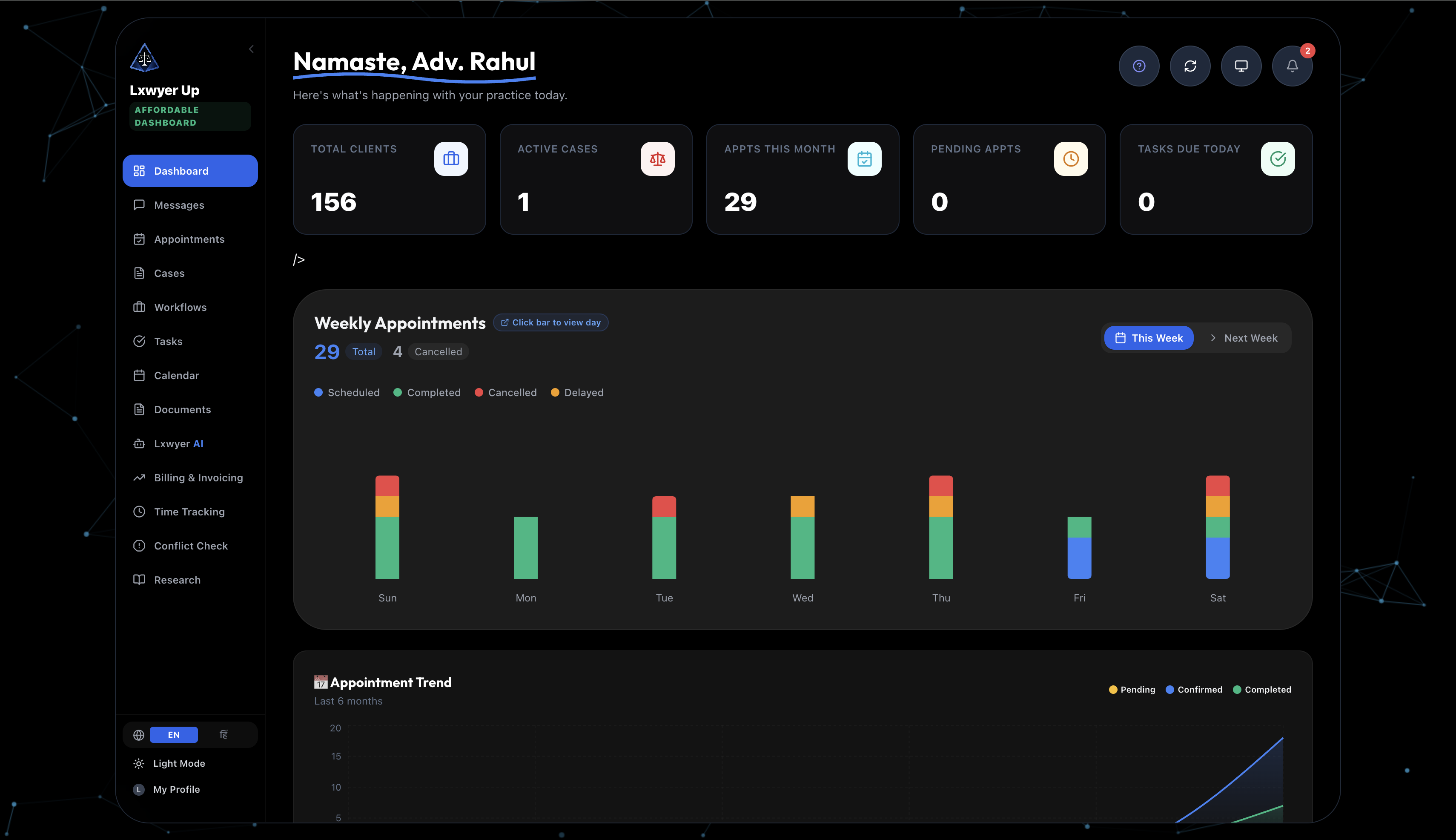Click the Workflows briefcase icon
1456x840 pixels.
139,307
